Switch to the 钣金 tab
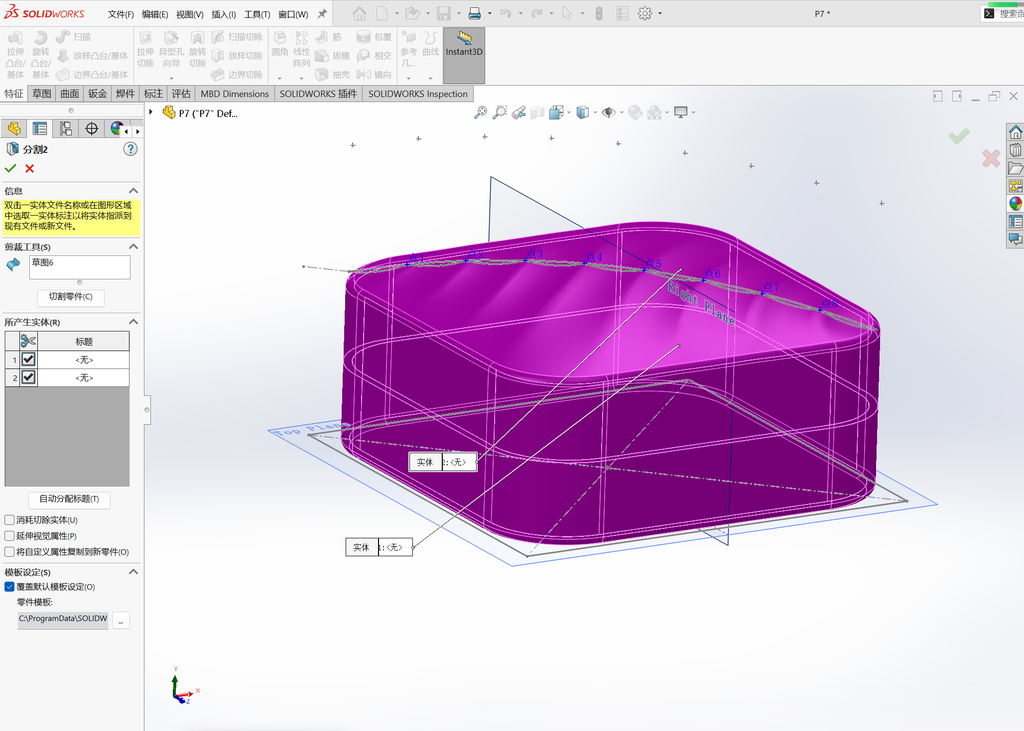Screen dimensions: 1024x731 (97, 93)
